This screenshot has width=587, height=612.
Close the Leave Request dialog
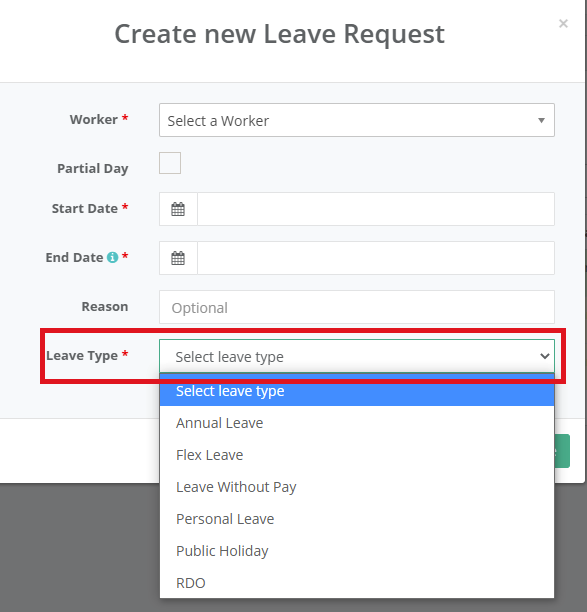[x=563, y=23]
